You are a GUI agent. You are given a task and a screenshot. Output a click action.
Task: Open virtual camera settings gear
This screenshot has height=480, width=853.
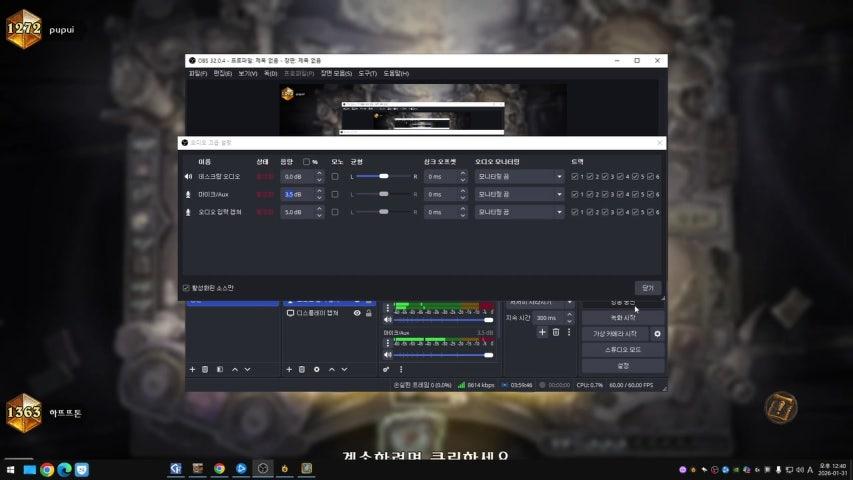(657, 334)
